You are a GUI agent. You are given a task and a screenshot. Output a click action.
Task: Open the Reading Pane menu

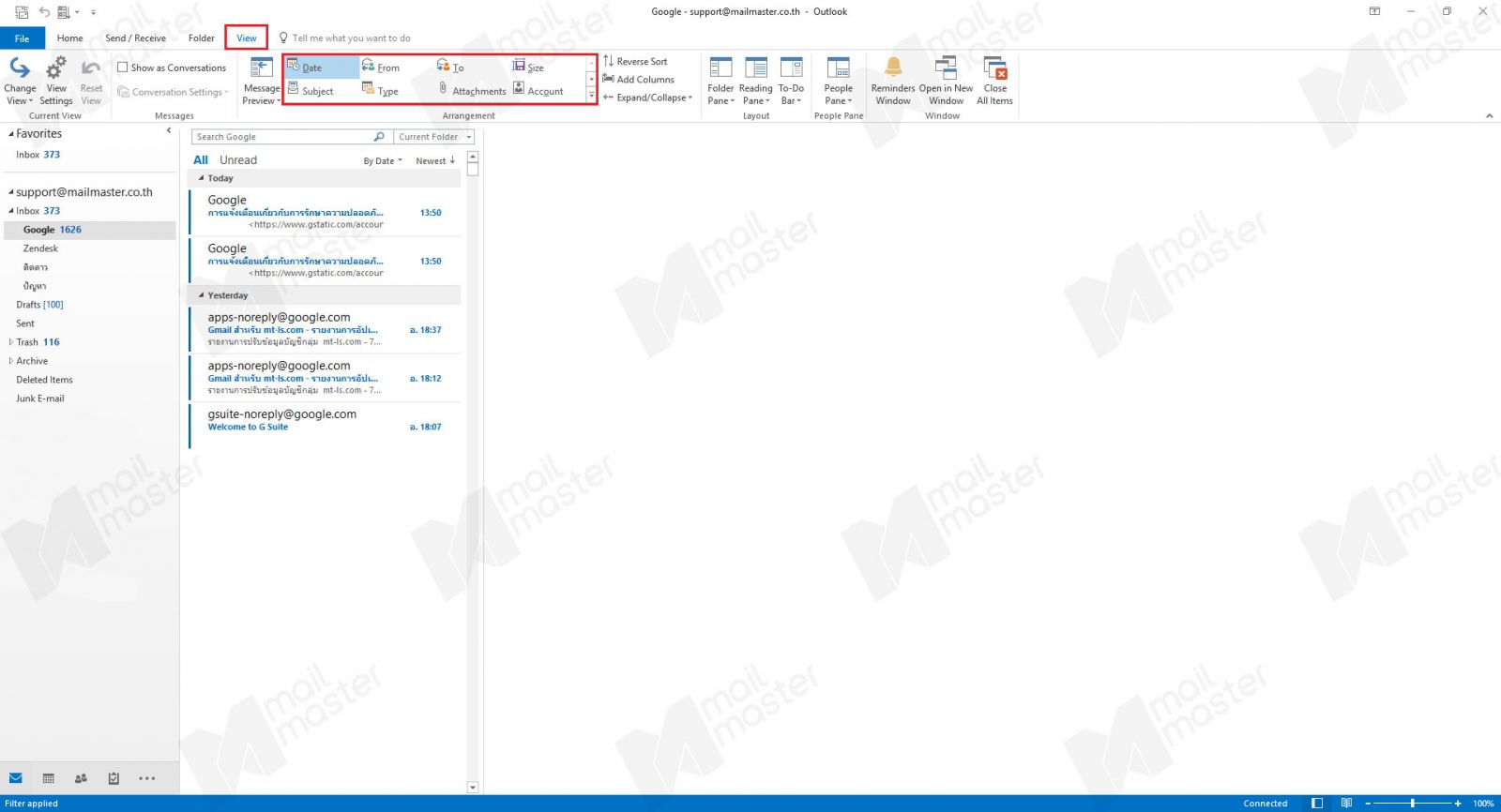755,80
